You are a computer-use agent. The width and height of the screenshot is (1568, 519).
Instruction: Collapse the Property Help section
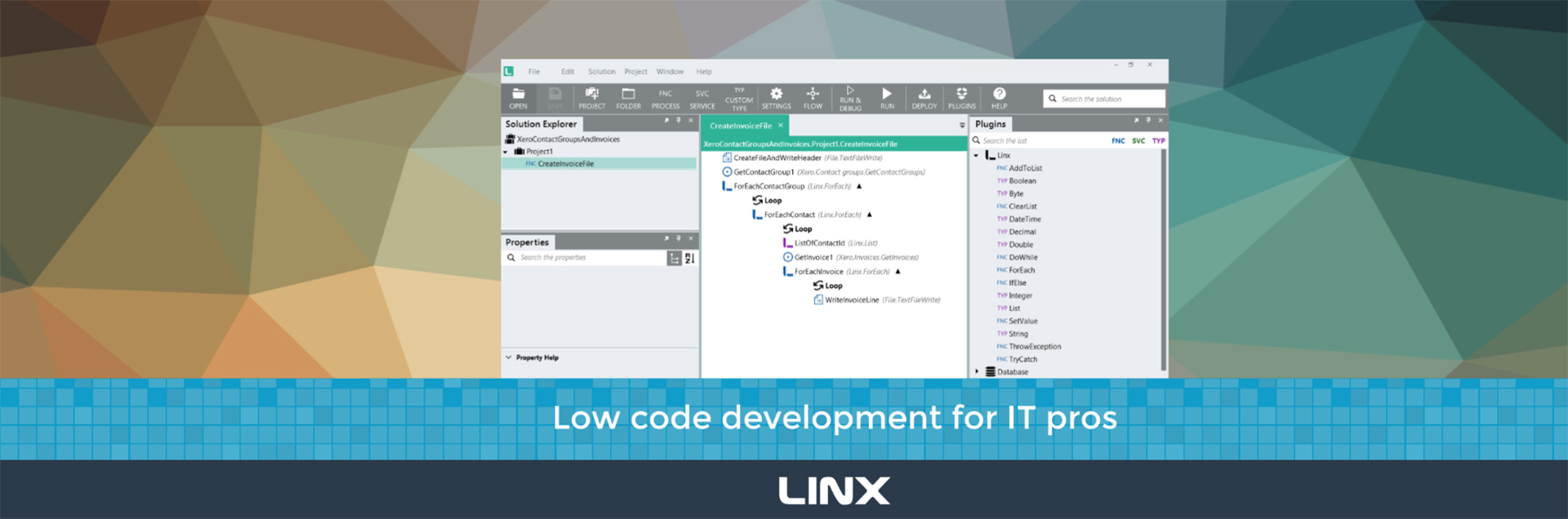tap(509, 357)
